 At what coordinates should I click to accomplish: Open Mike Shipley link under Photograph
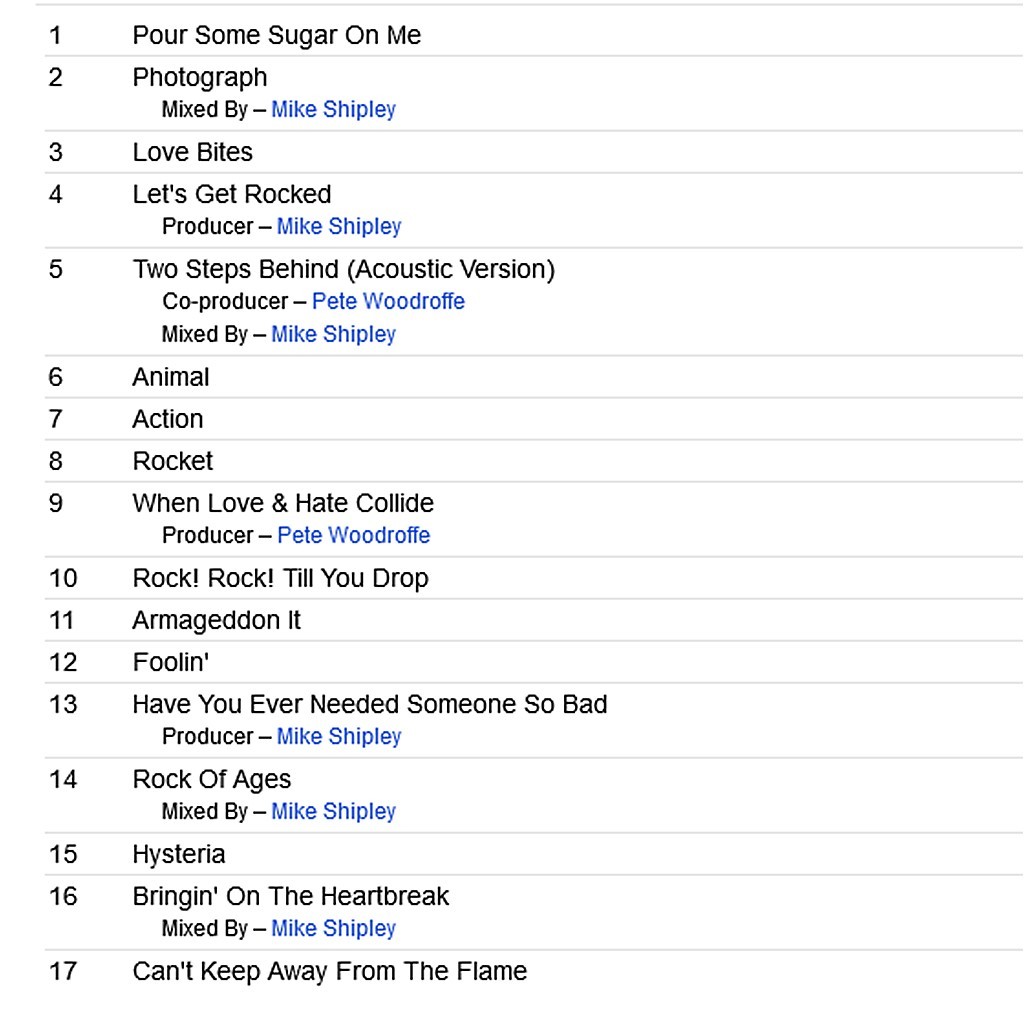coord(333,110)
